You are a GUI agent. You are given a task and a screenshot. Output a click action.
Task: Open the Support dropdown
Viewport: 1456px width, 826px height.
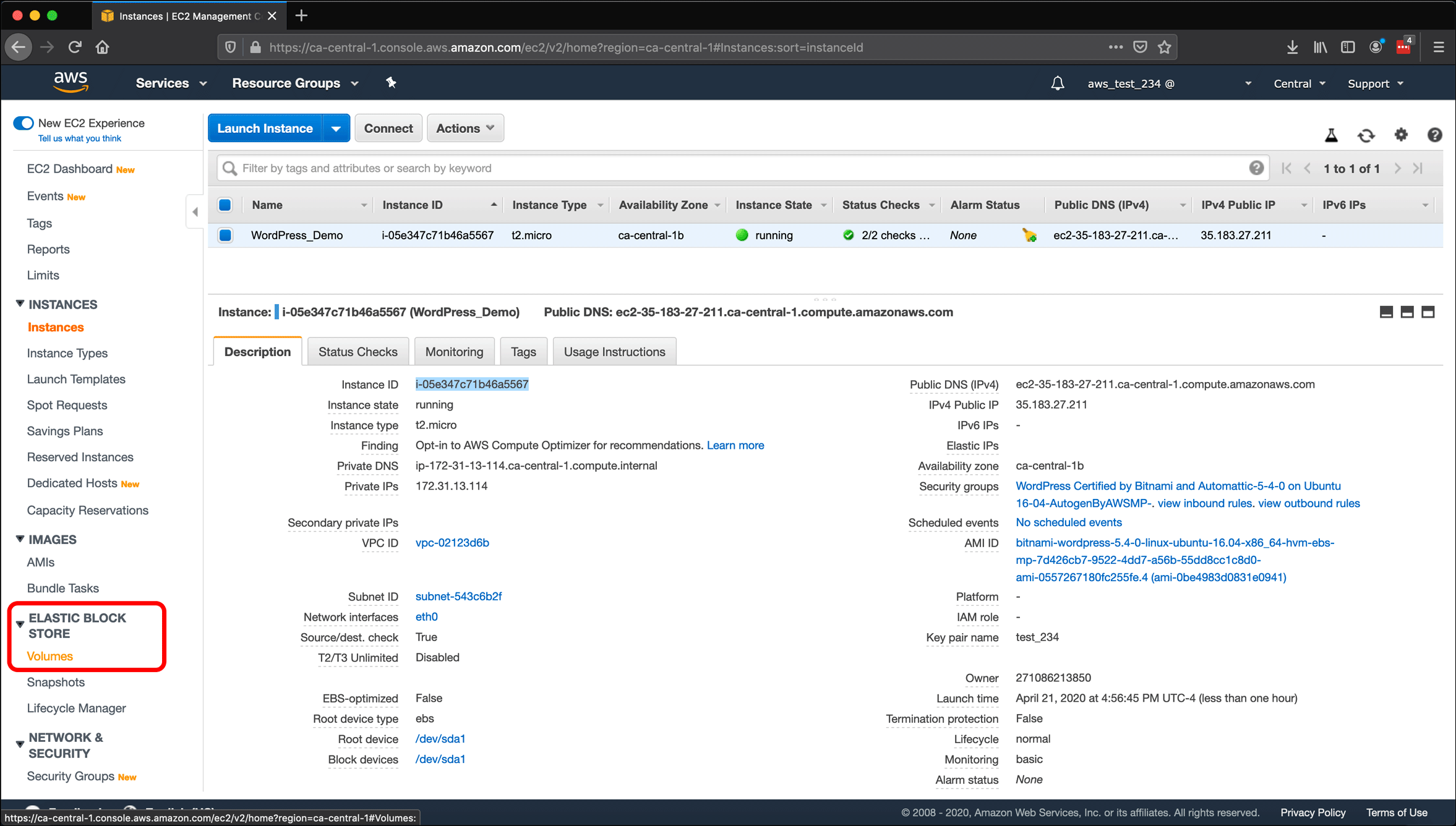pyautogui.click(x=1375, y=83)
